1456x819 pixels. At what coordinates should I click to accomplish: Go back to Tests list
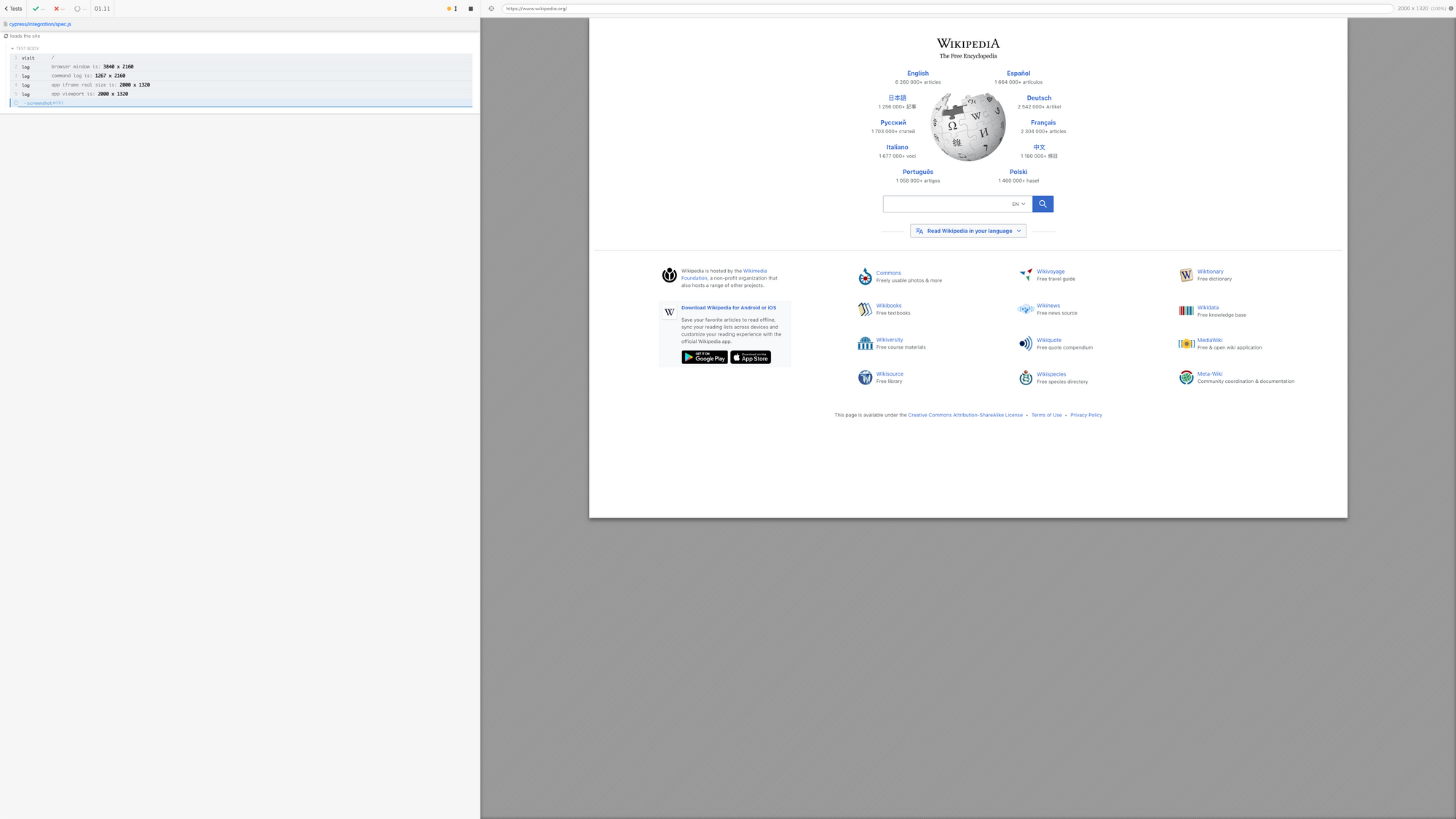[x=13, y=9]
